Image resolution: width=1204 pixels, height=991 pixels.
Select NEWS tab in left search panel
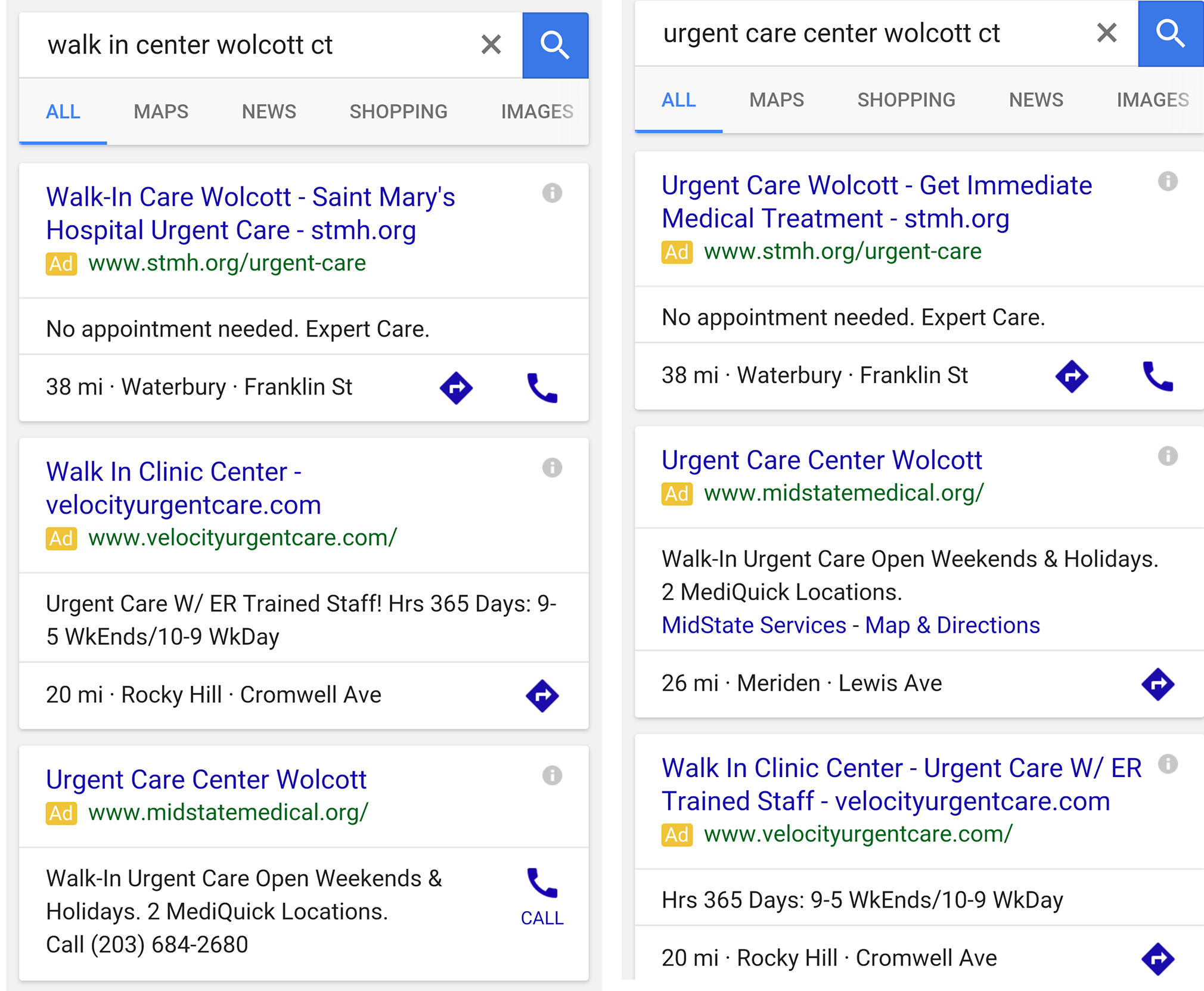click(x=269, y=111)
